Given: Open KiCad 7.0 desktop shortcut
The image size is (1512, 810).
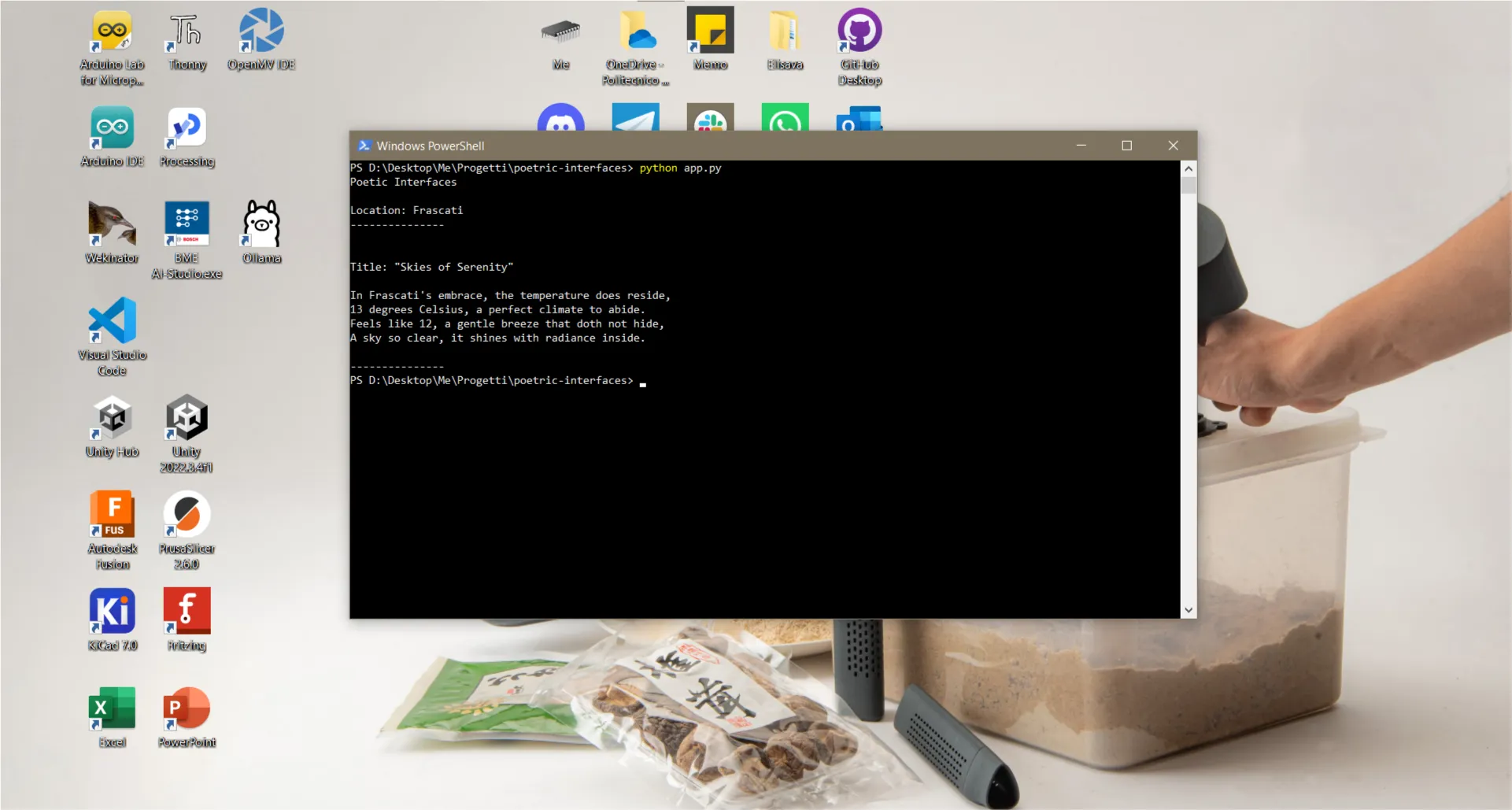Looking at the screenshot, I should click(x=112, y=613).
